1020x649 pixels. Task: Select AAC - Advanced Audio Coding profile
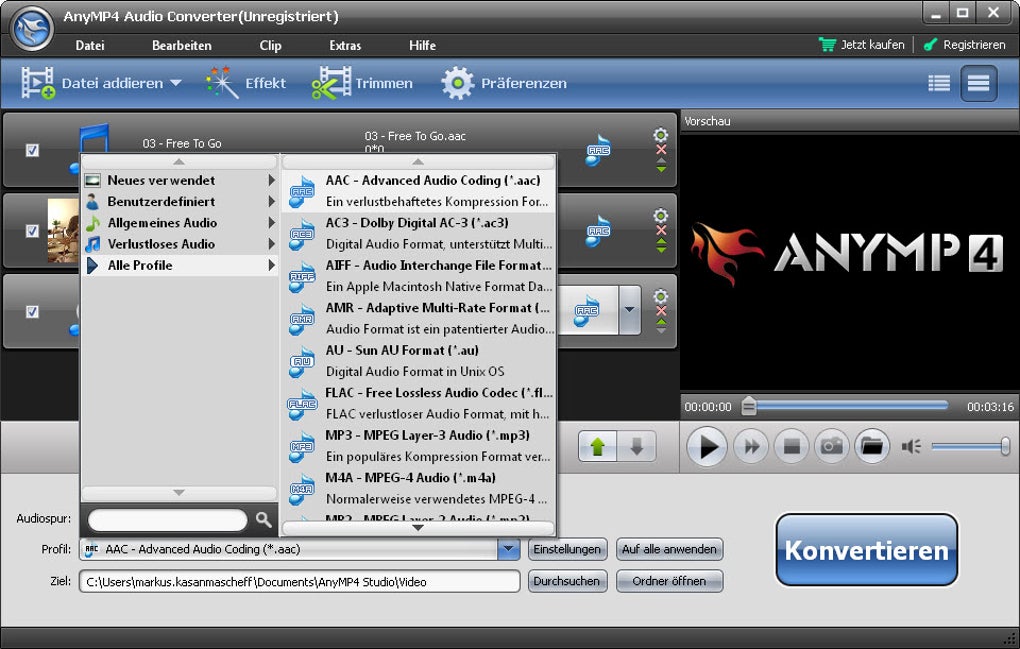click(420, 191)
